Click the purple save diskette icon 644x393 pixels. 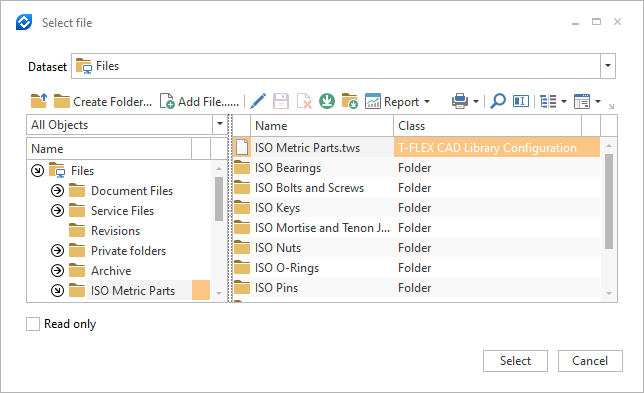[x=281, y=101]
